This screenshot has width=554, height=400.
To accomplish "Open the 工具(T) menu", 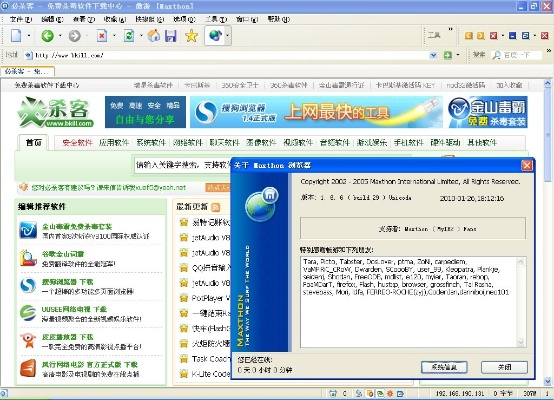I will tap(216, 19).
